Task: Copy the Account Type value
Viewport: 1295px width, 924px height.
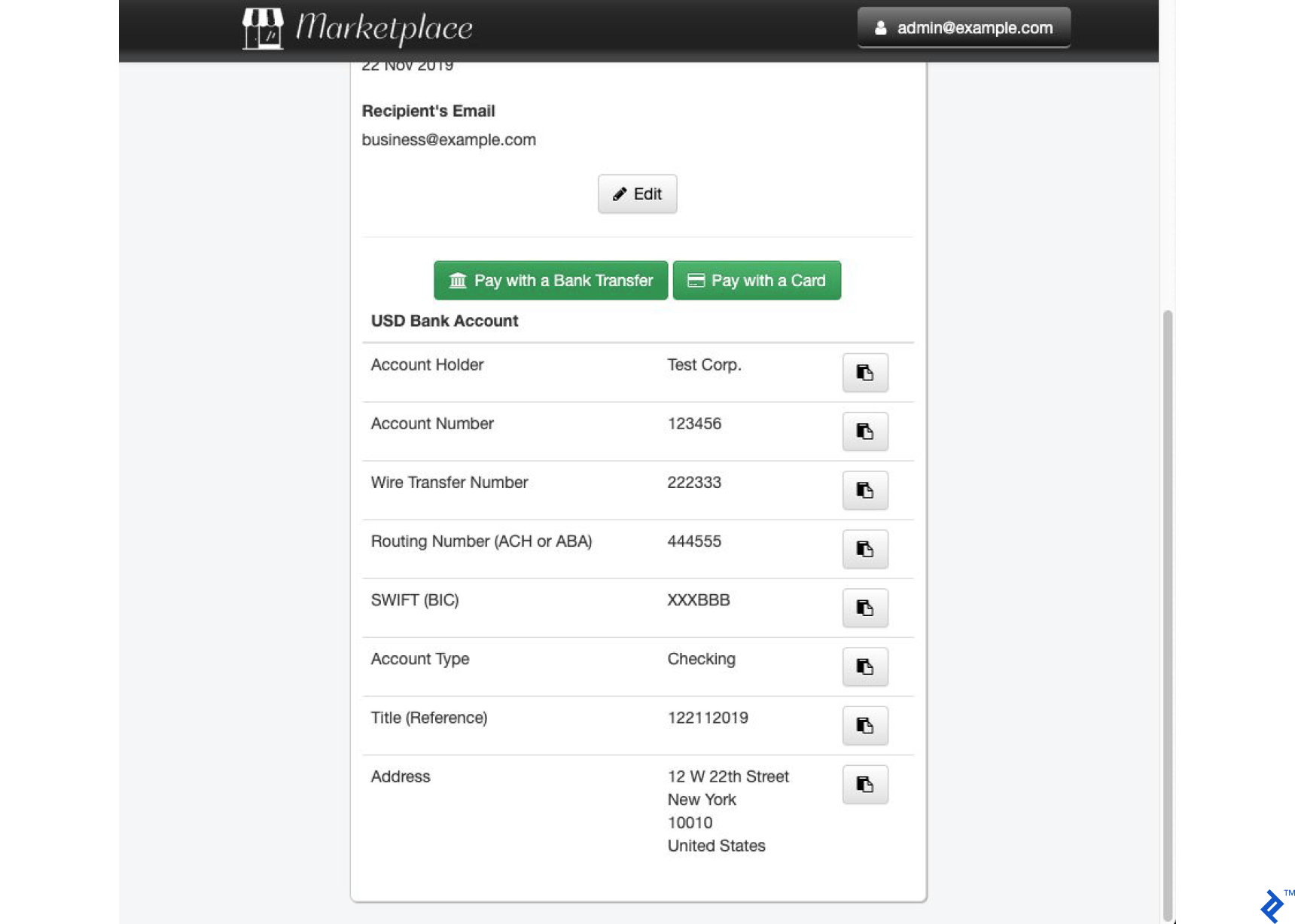Action: pyautogui.click(x=864, y=666)
